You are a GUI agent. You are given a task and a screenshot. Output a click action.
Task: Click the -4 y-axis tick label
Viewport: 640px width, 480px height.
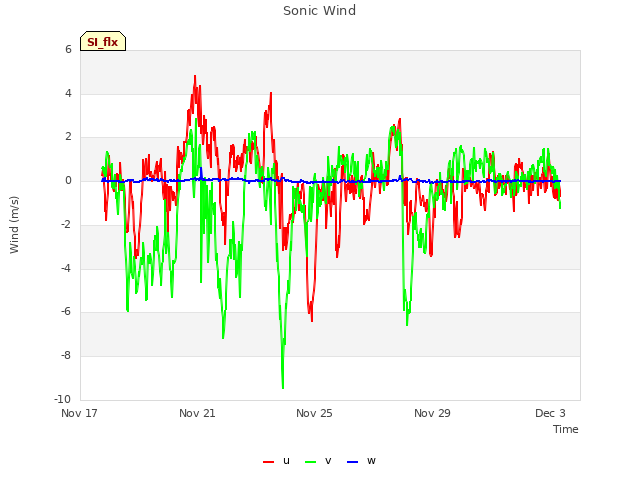(x=66, y=268)
